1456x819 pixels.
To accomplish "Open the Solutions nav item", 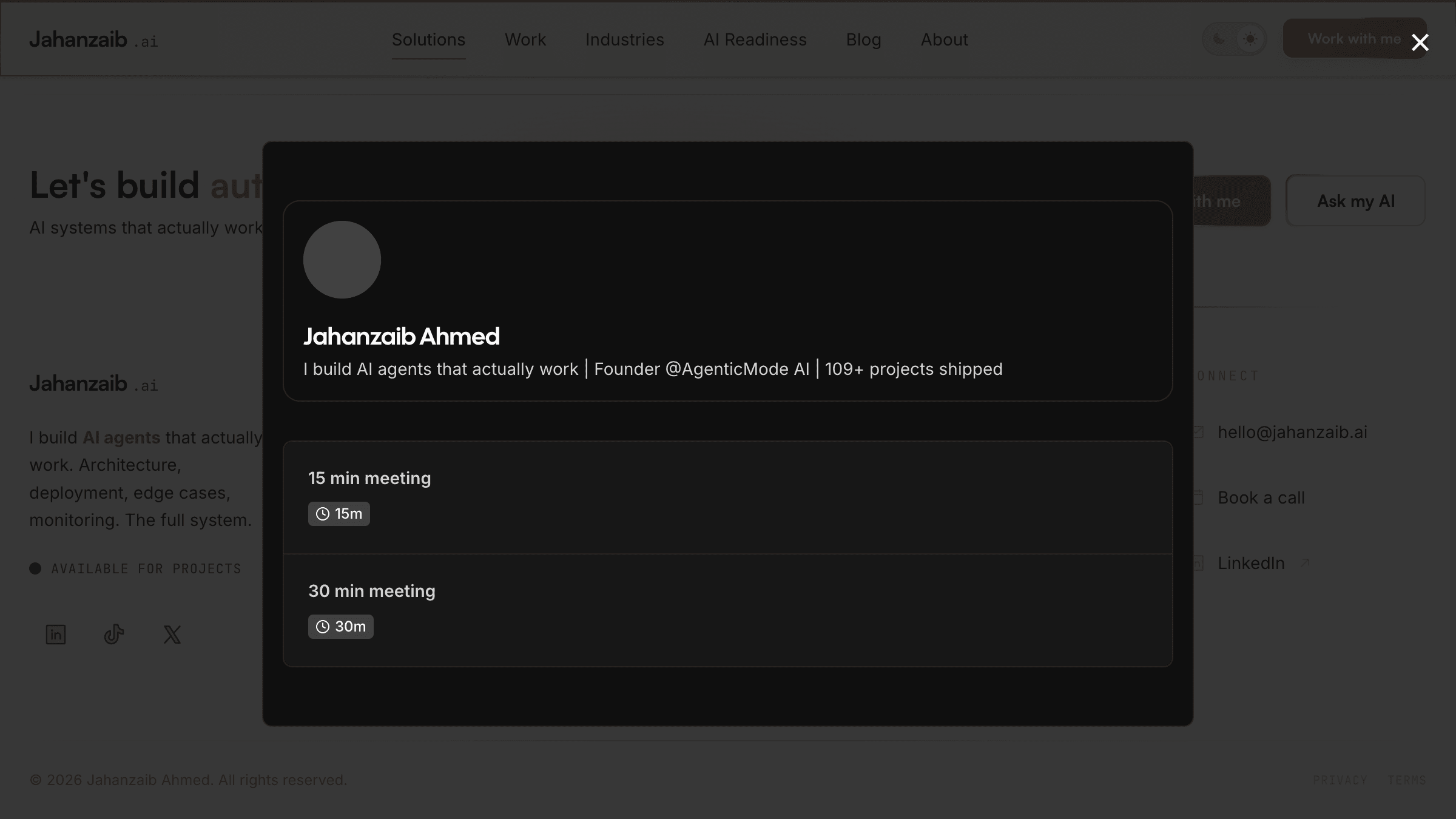I will point(428,40).
